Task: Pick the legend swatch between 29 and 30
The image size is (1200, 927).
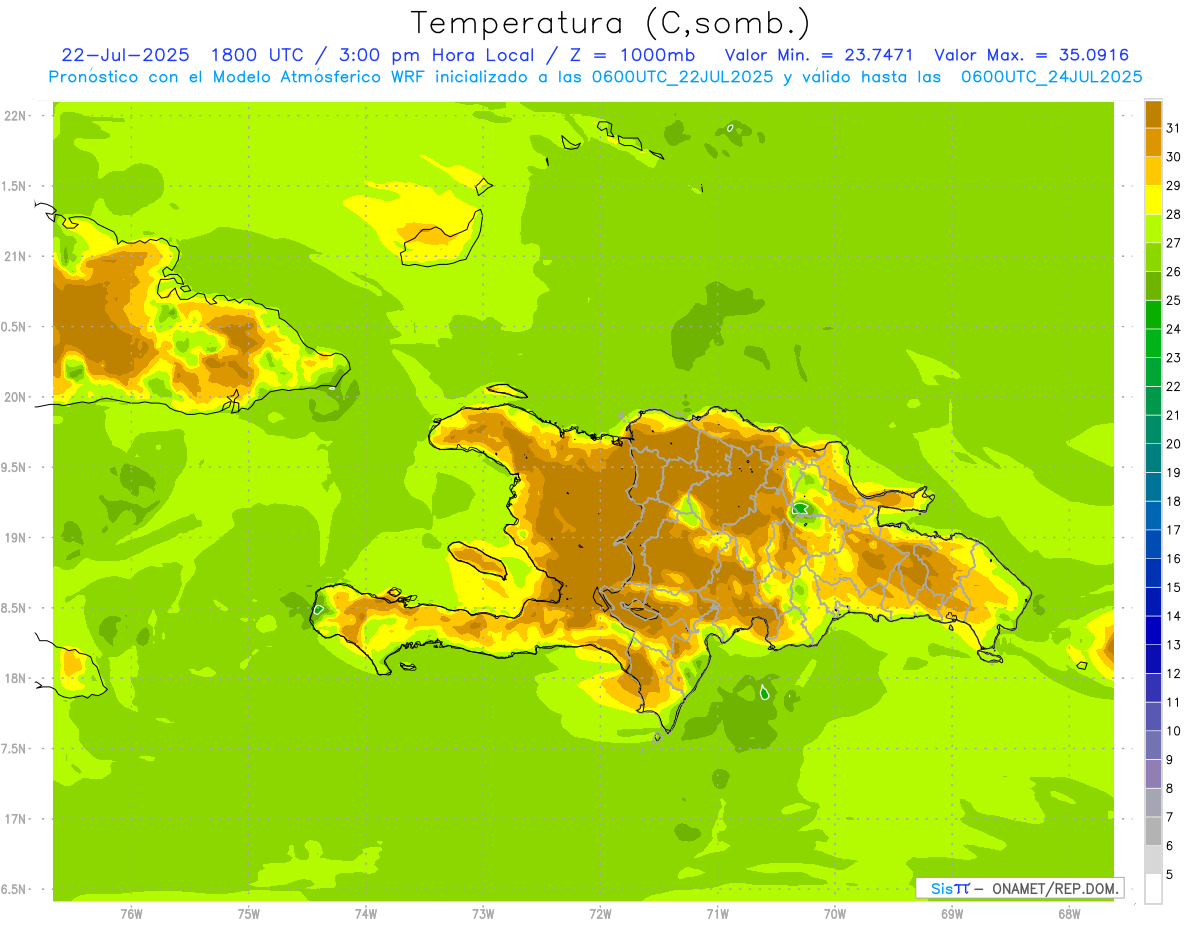Action: 1153,171
